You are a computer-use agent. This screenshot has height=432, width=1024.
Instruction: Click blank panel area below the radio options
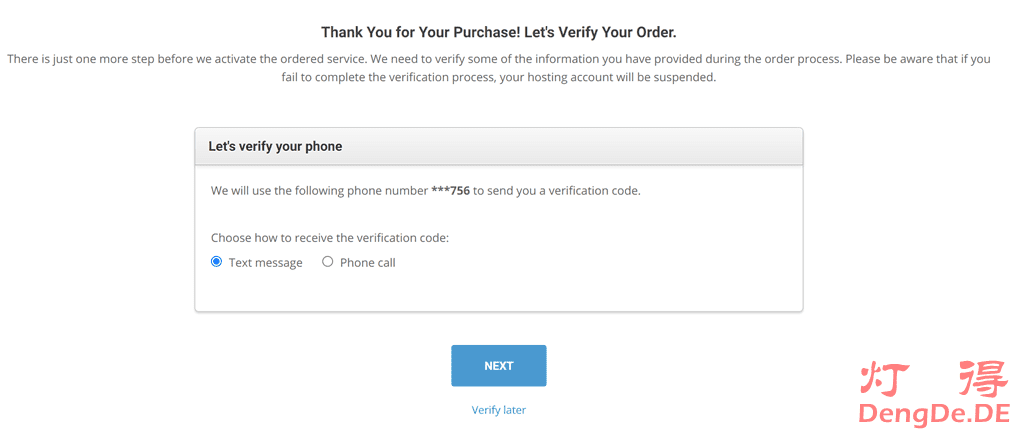coord(500,292)
